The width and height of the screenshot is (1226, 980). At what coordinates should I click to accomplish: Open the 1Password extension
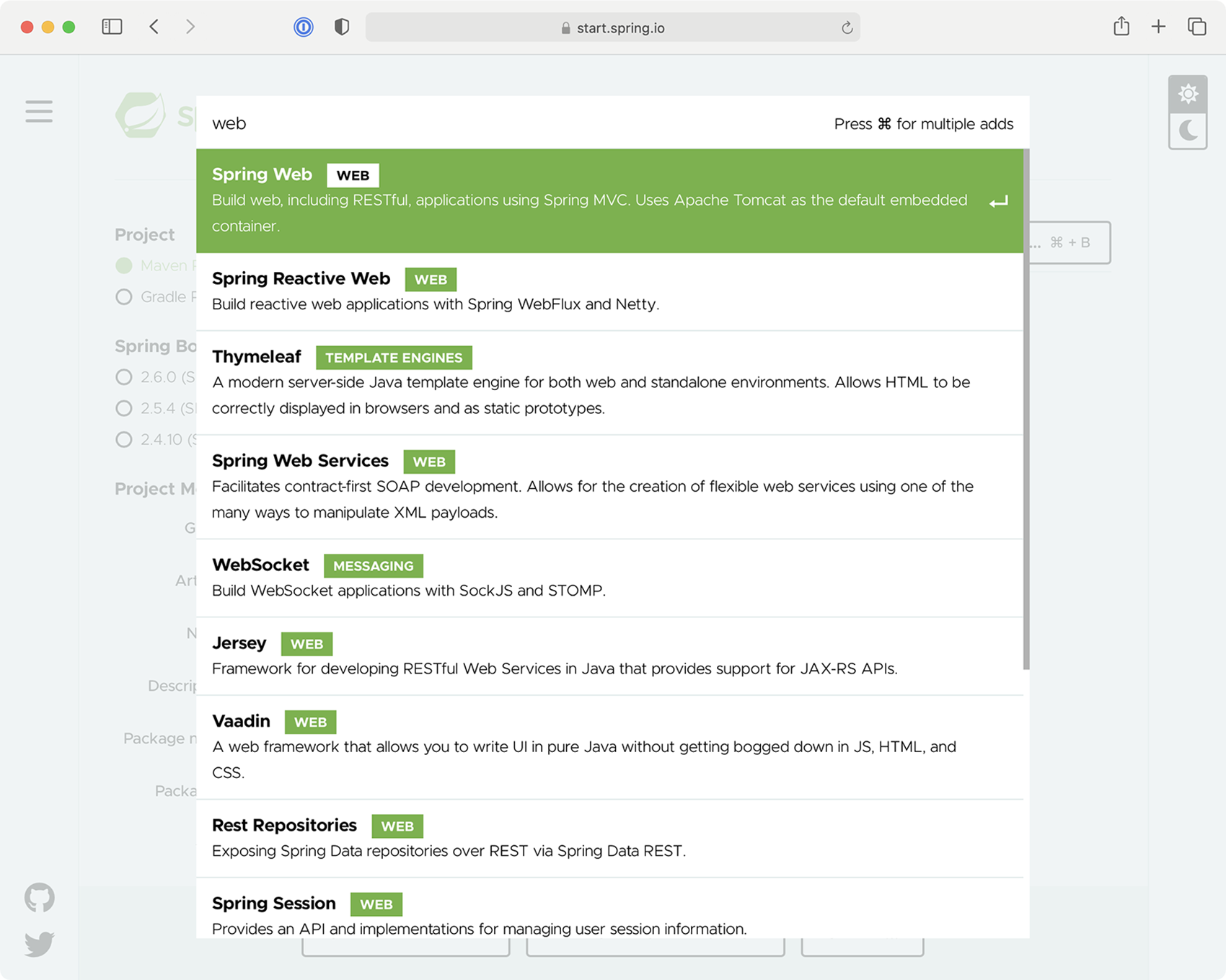(304, 27)
